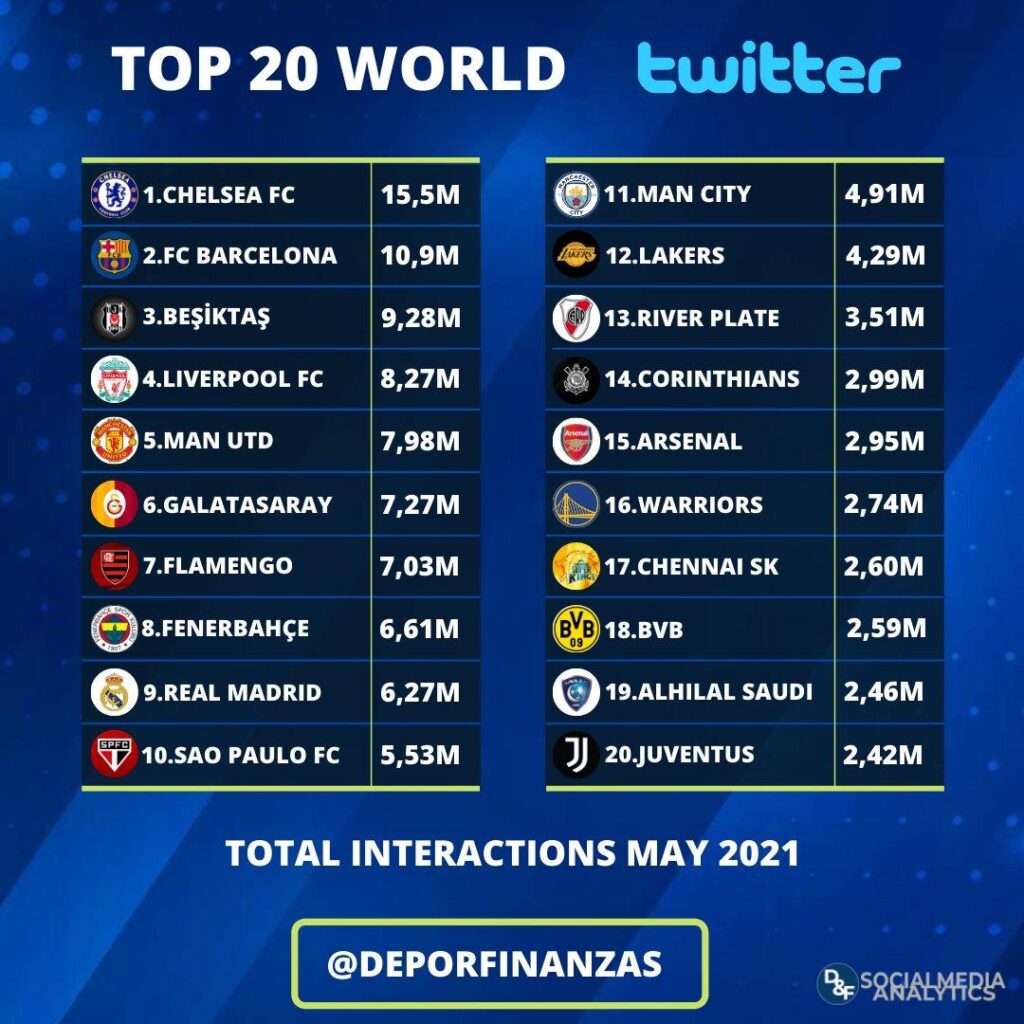The width and height of the screenshot is (1024, 1024).
Task: Click the TOP 20 WORLD heading
Action: [338, 68]
